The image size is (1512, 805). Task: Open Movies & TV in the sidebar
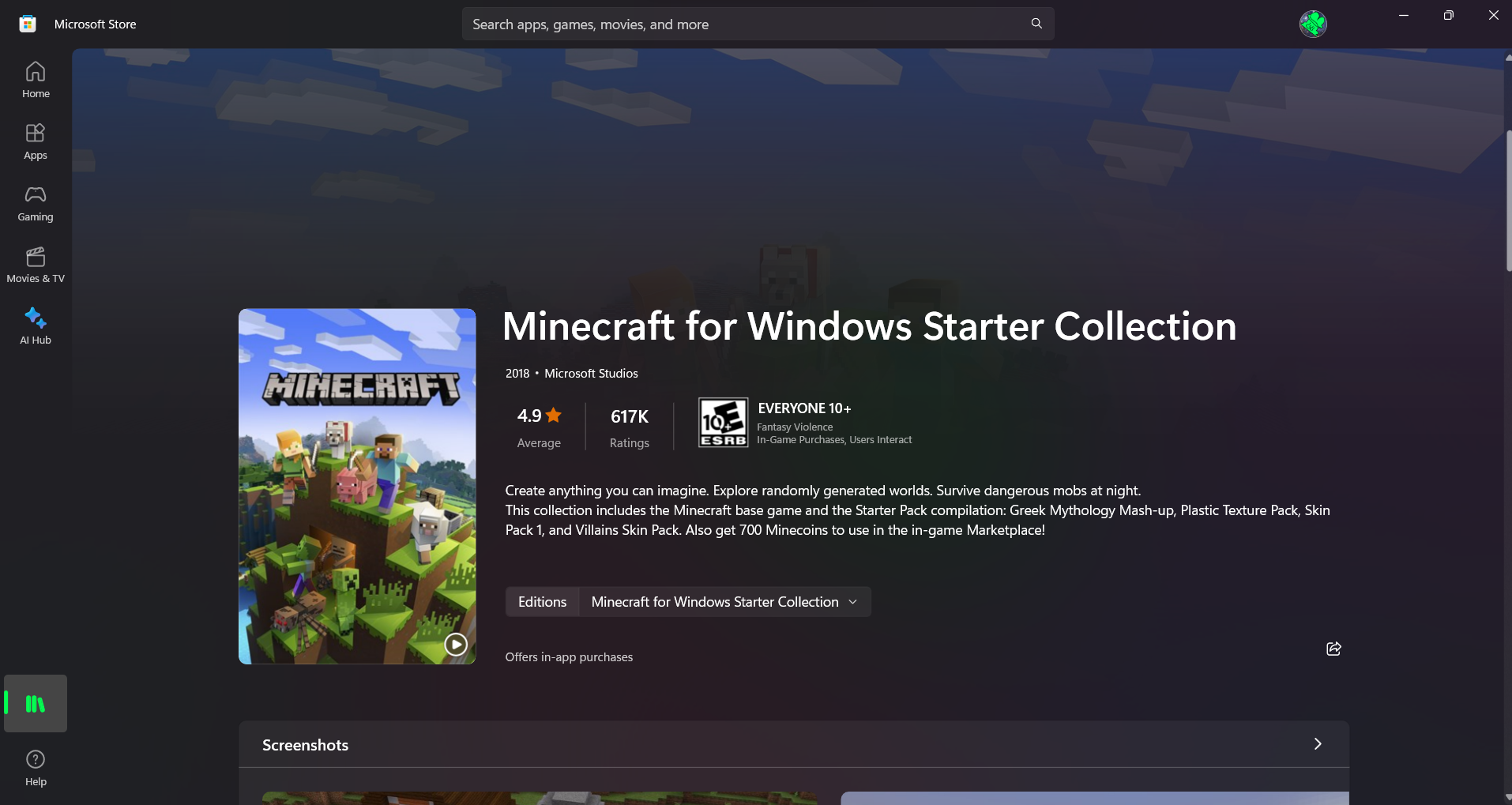pyautogui.click(x=36, y=265)
